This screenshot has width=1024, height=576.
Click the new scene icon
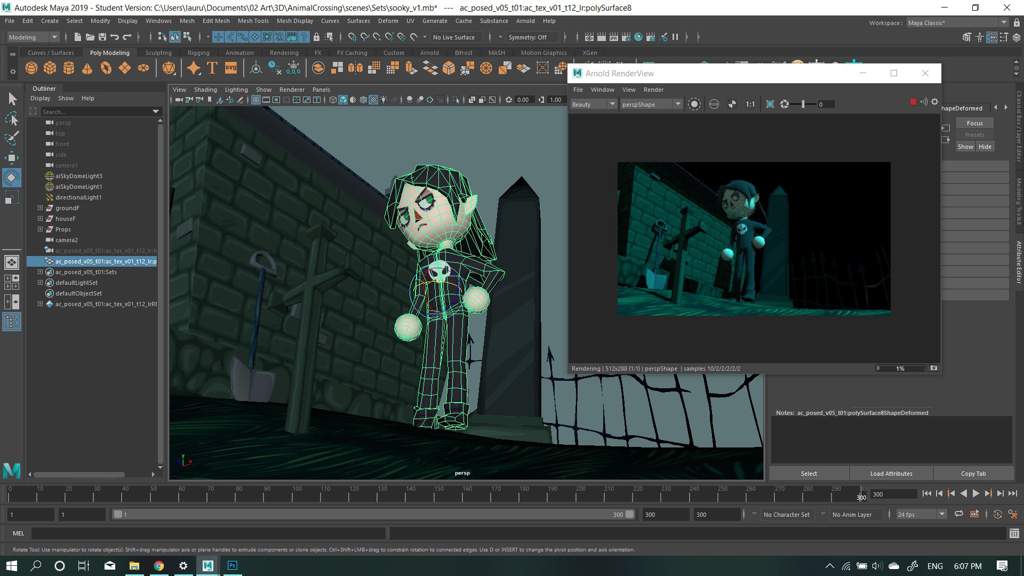(x=77, y=37)
